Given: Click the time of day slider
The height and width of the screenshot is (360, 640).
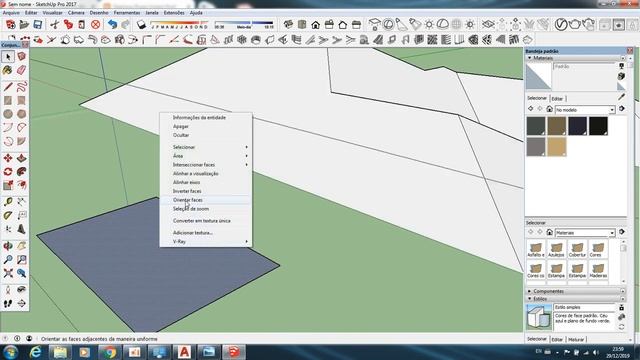Looking at the screenshot, I should [244, 24].
